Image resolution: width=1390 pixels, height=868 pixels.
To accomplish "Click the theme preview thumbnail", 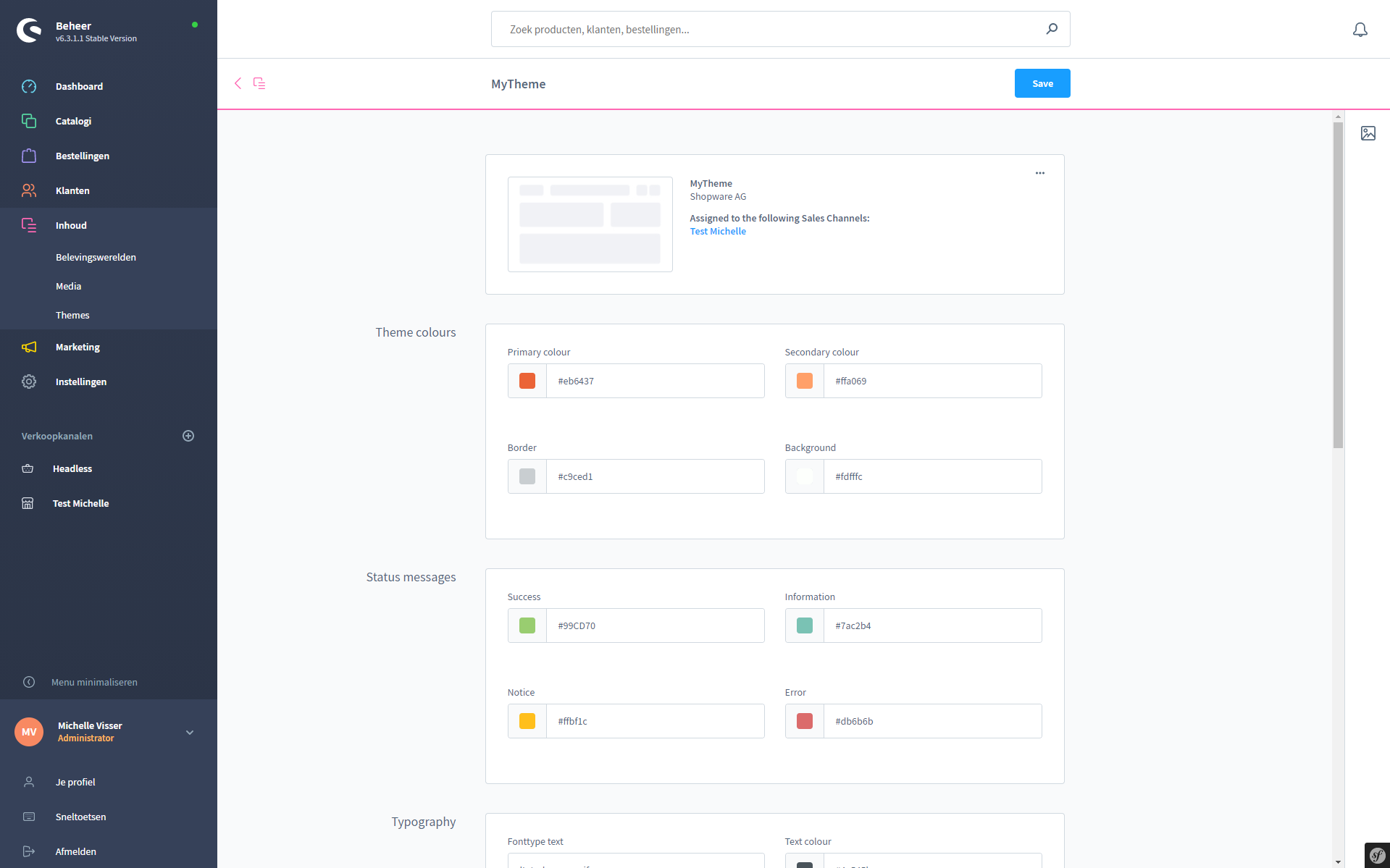I will point(590,224).
